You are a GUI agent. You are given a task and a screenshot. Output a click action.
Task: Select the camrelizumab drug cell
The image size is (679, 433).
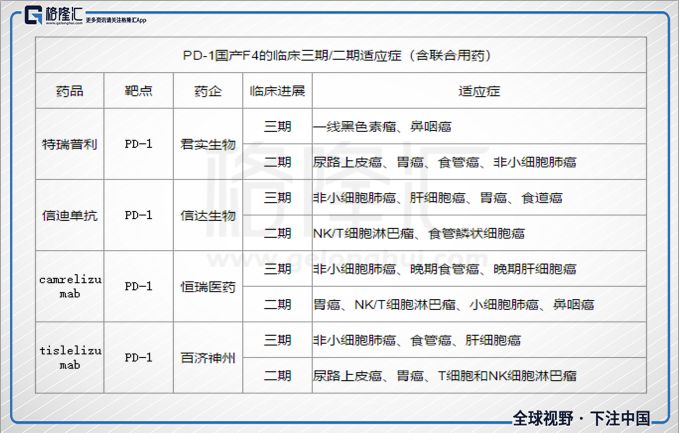pyautogui.click(x=70, y=286)
